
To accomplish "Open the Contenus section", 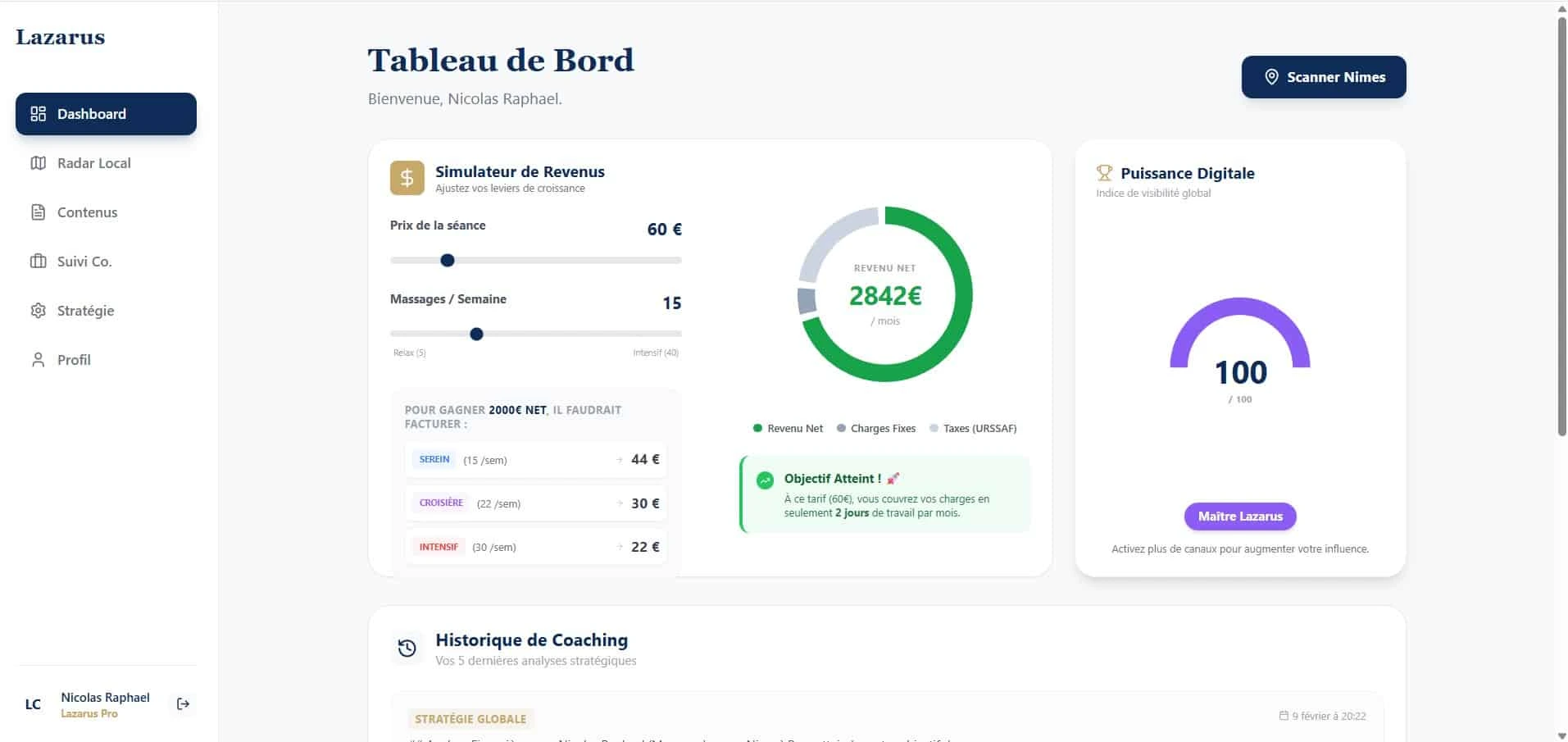I will (106, 212).
